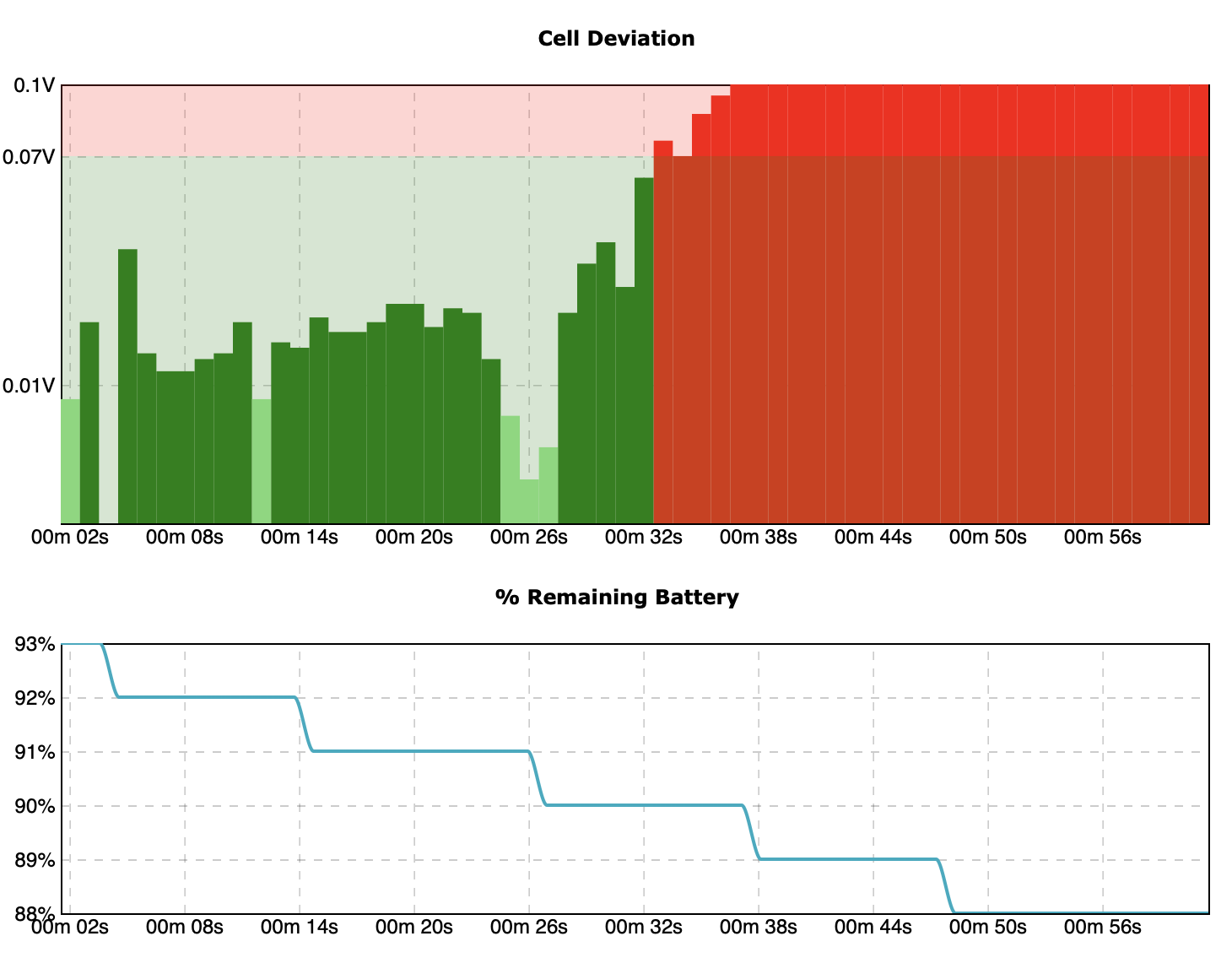1232x974 pixels.
Task: Click the dark green bar just before the red bars
Action: click(644, 354)
